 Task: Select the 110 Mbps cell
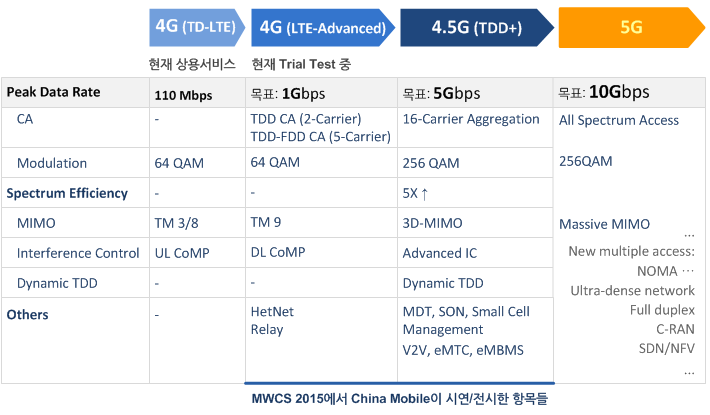point(197,93)
